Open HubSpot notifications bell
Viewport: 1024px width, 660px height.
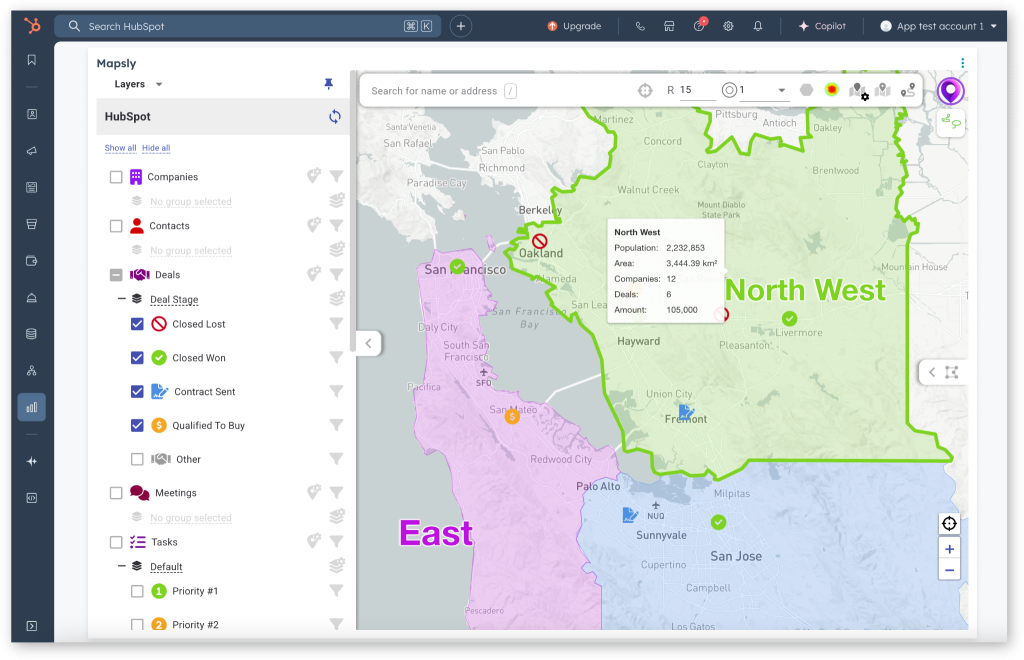(x=758, y=26)
